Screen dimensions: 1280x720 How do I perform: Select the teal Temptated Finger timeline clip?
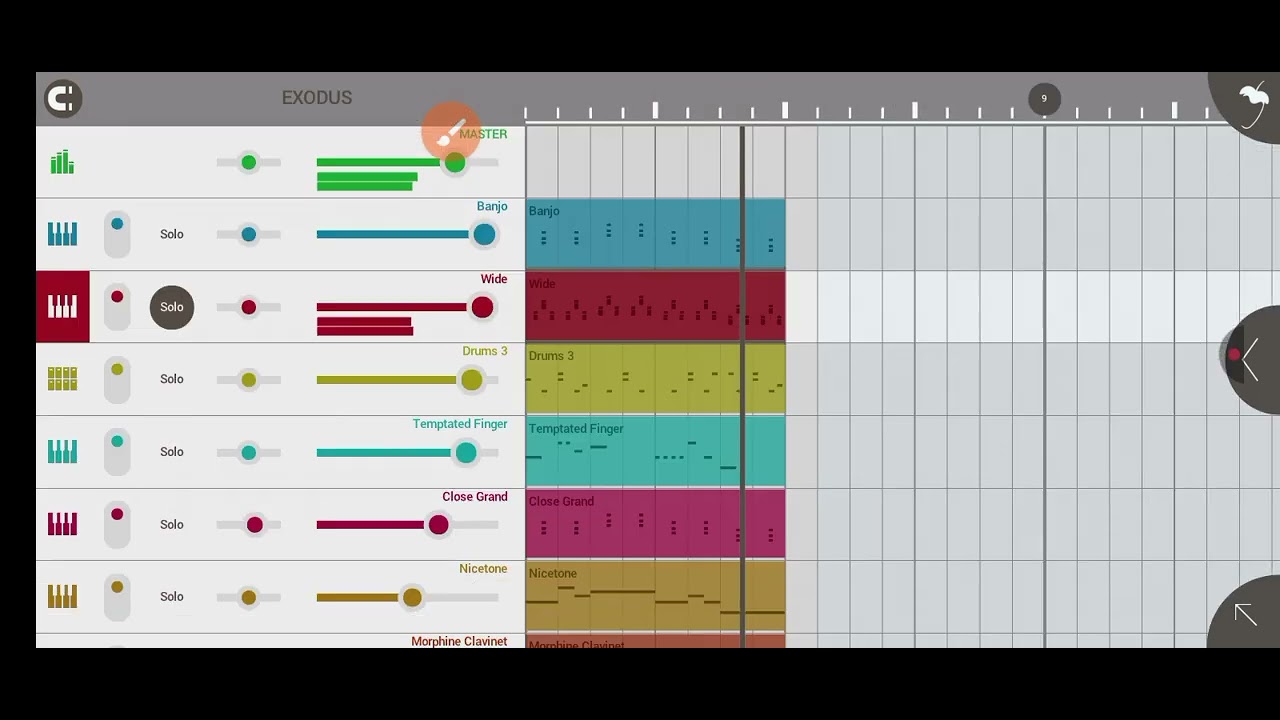click(655, 452)
